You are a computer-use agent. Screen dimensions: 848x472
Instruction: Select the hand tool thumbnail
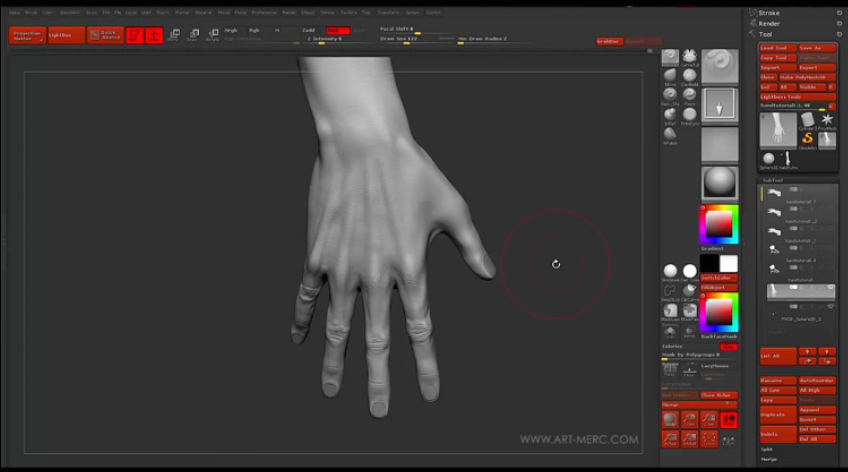click(x=778, y=130)
